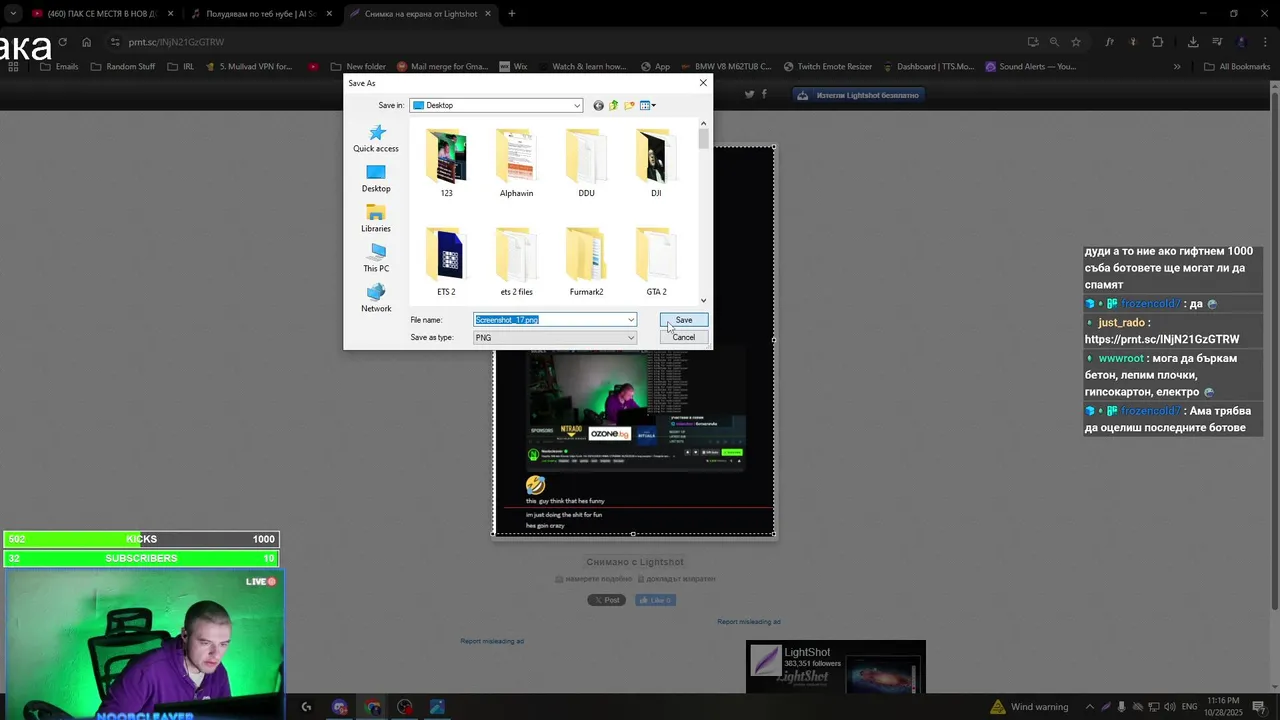Open the Wix bookmark

coord(512,67)
